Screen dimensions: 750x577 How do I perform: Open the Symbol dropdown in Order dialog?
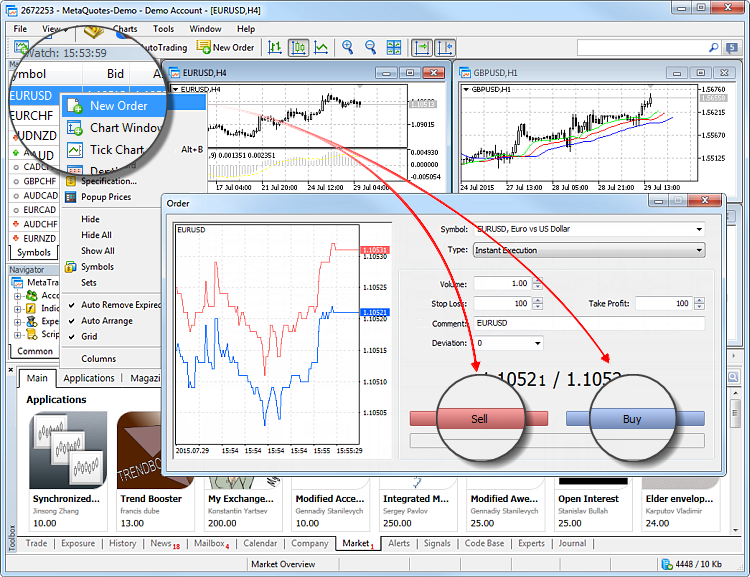pos(698,229)
